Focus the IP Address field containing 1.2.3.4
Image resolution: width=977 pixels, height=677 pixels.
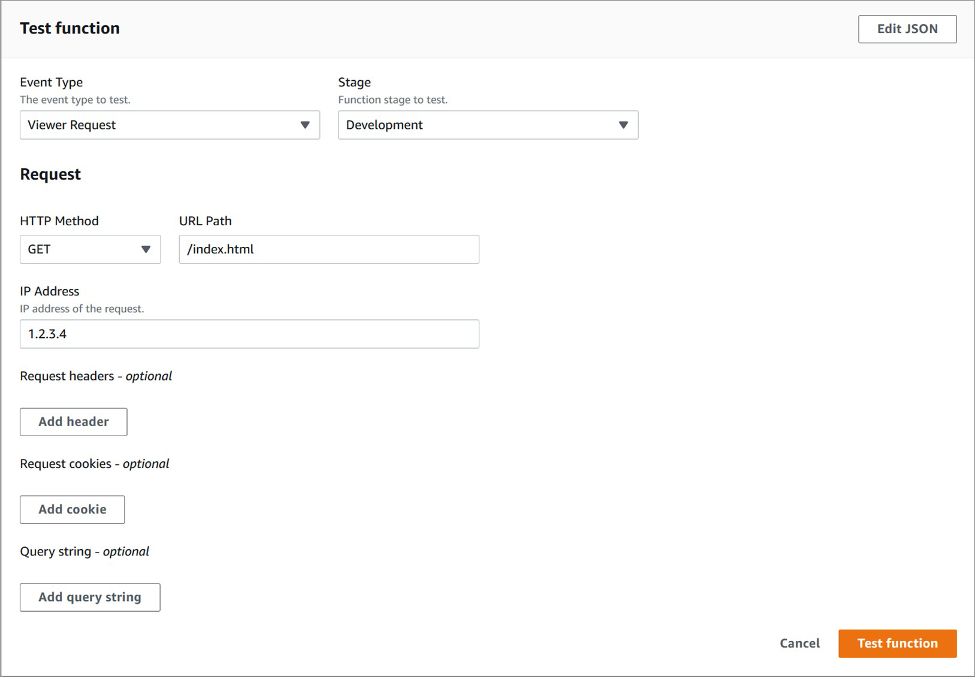249,334
